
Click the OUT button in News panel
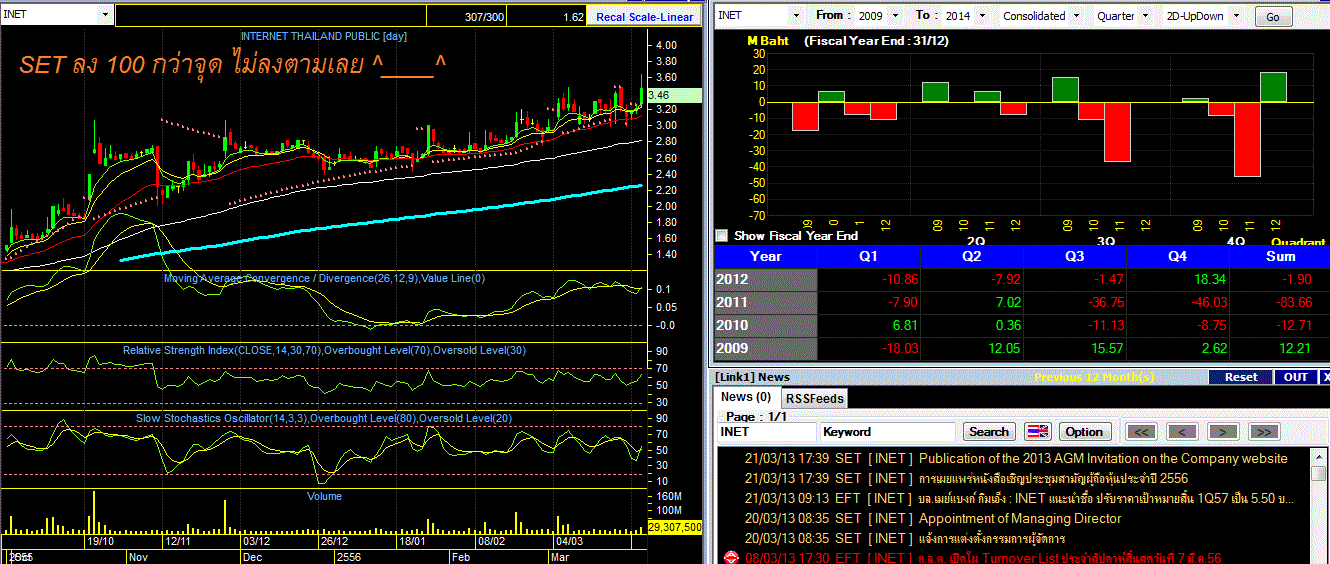coord(1296,377)
